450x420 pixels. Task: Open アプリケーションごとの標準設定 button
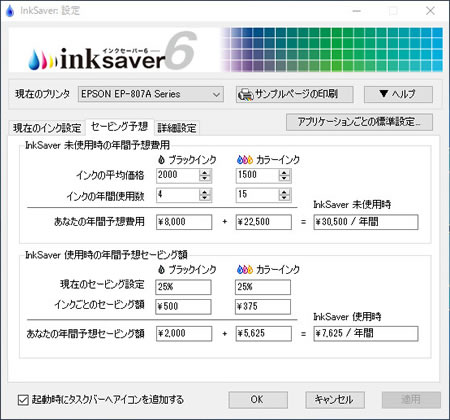[x=359, y=122]
